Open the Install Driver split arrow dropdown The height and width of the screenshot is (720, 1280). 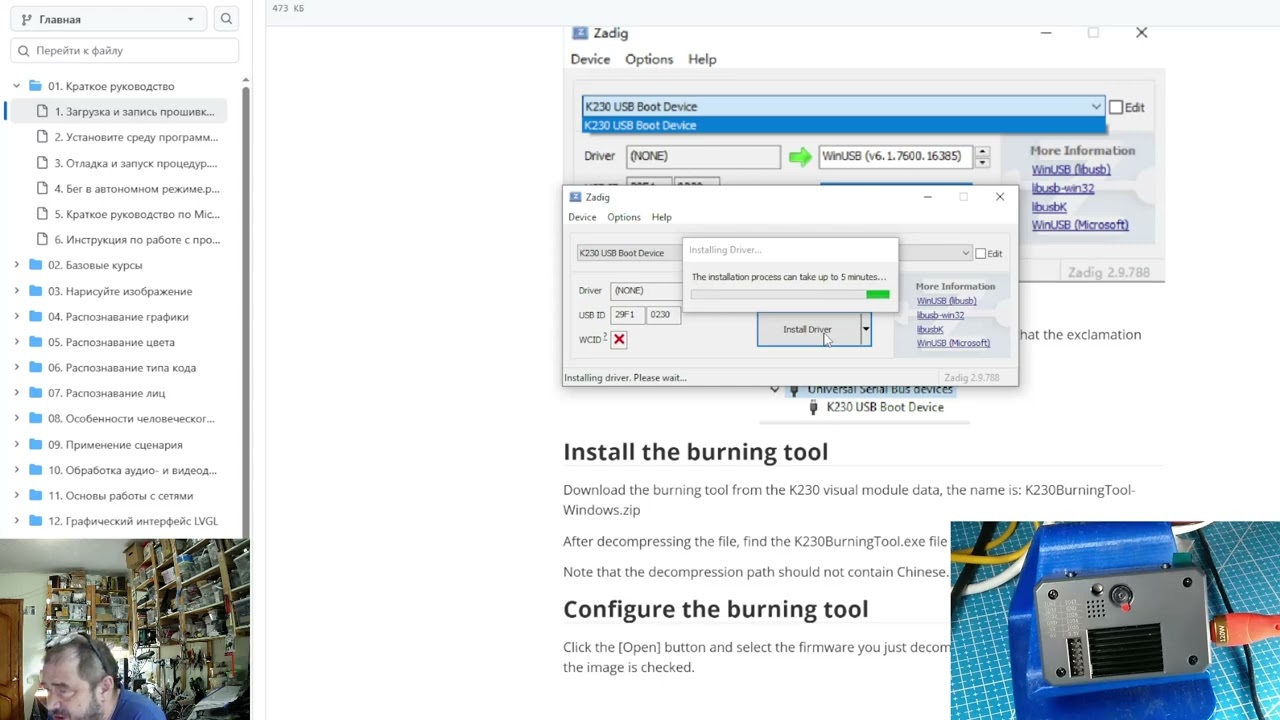pos(866,330)
